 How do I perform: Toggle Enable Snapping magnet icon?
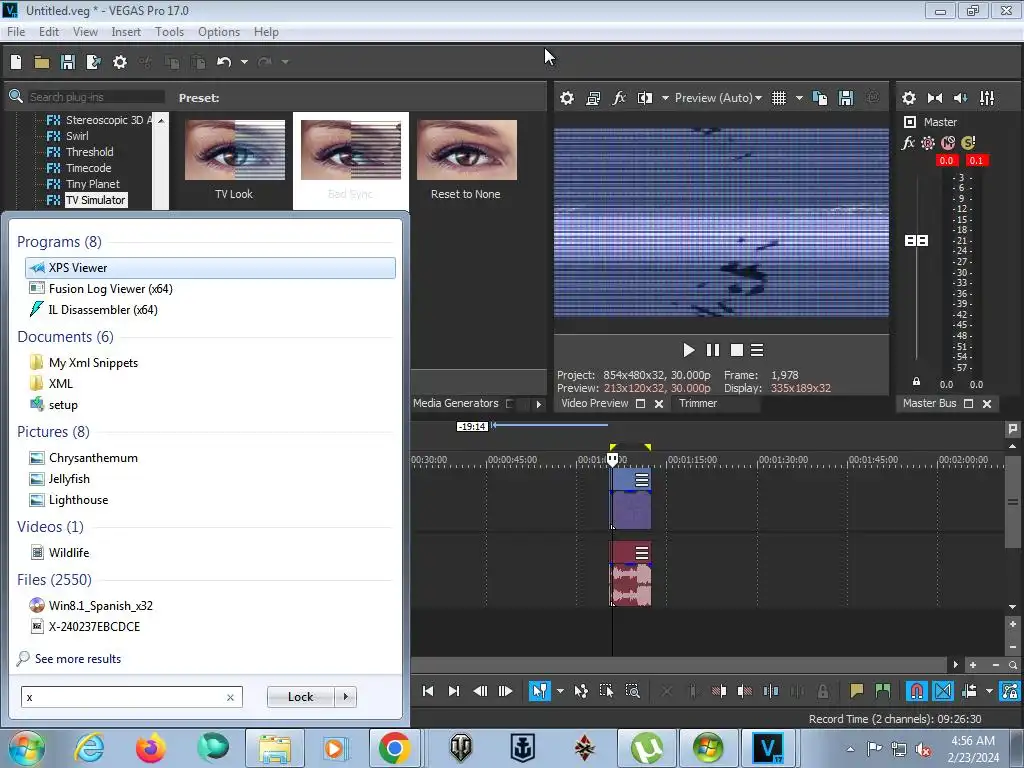coord(917,691)
